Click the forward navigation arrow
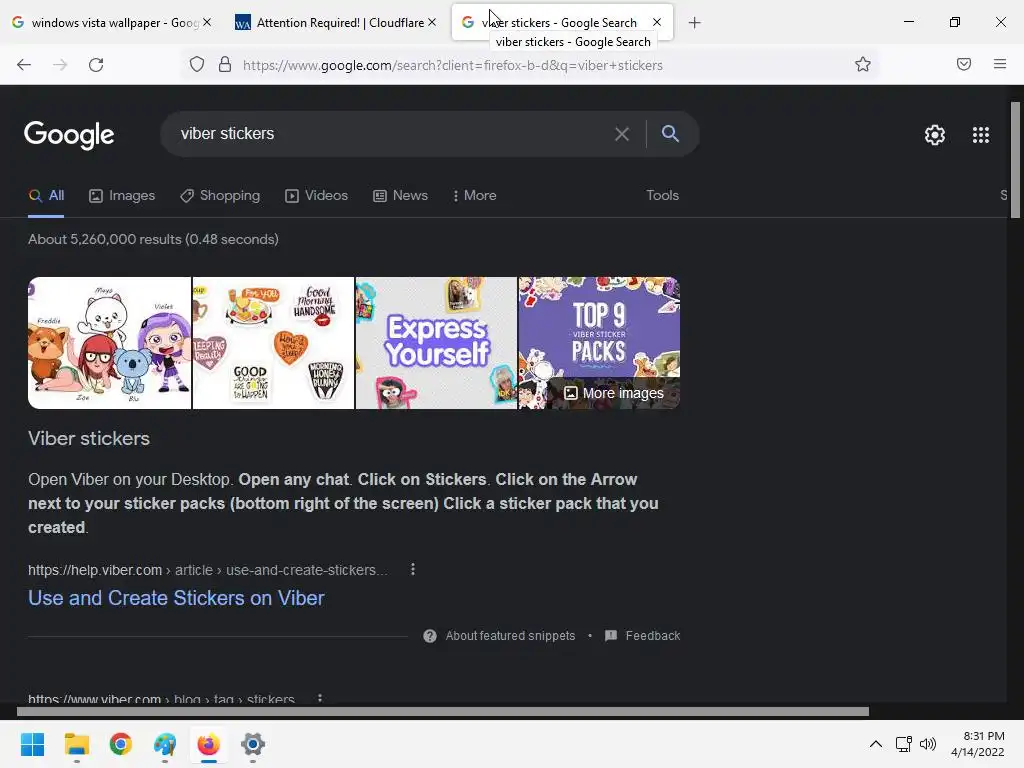Image resolution: width=1024 pixels, height=768 pixels. click(x=60, y=65)
